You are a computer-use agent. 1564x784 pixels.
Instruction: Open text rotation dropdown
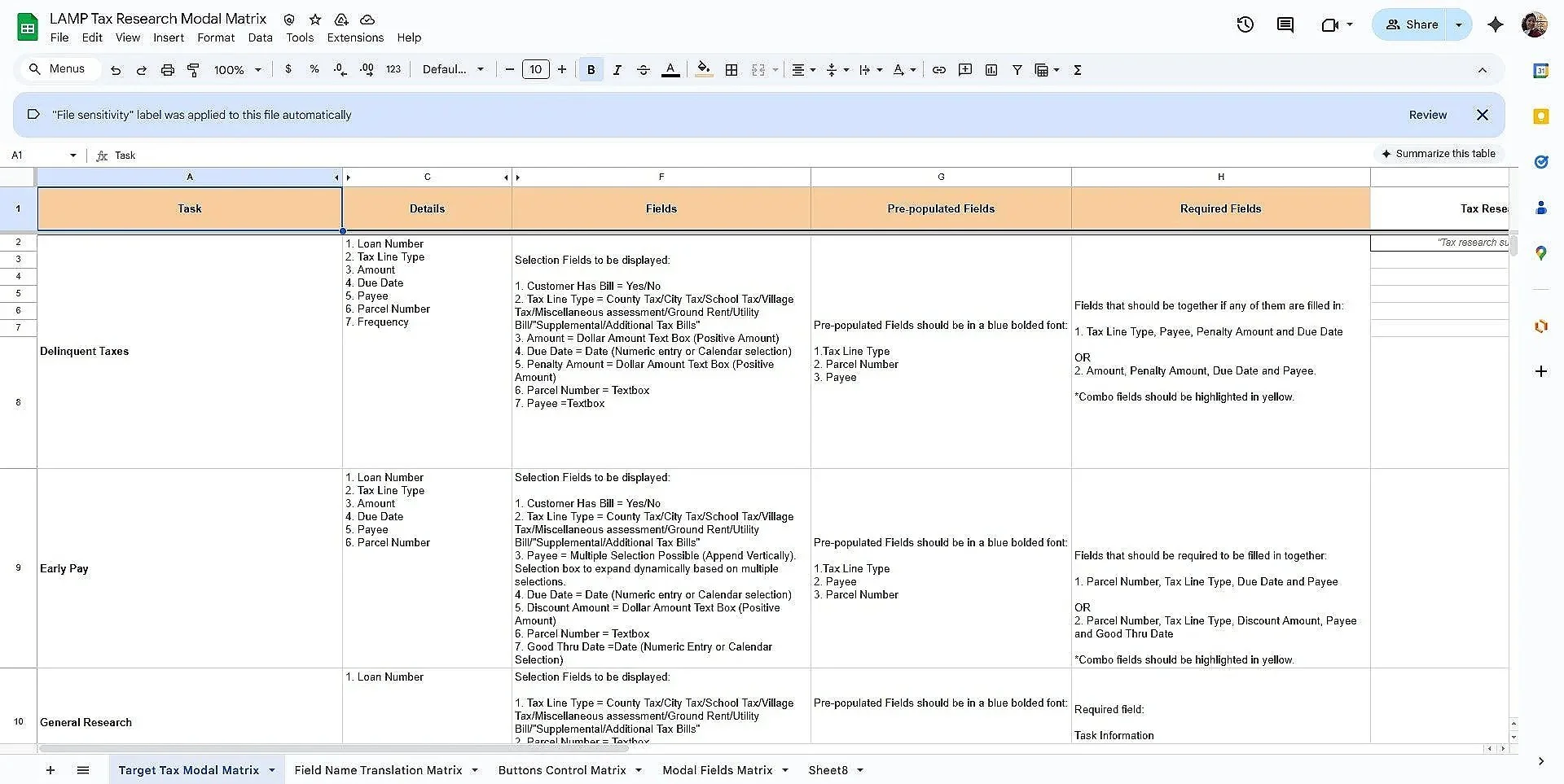tap(903, 70)
